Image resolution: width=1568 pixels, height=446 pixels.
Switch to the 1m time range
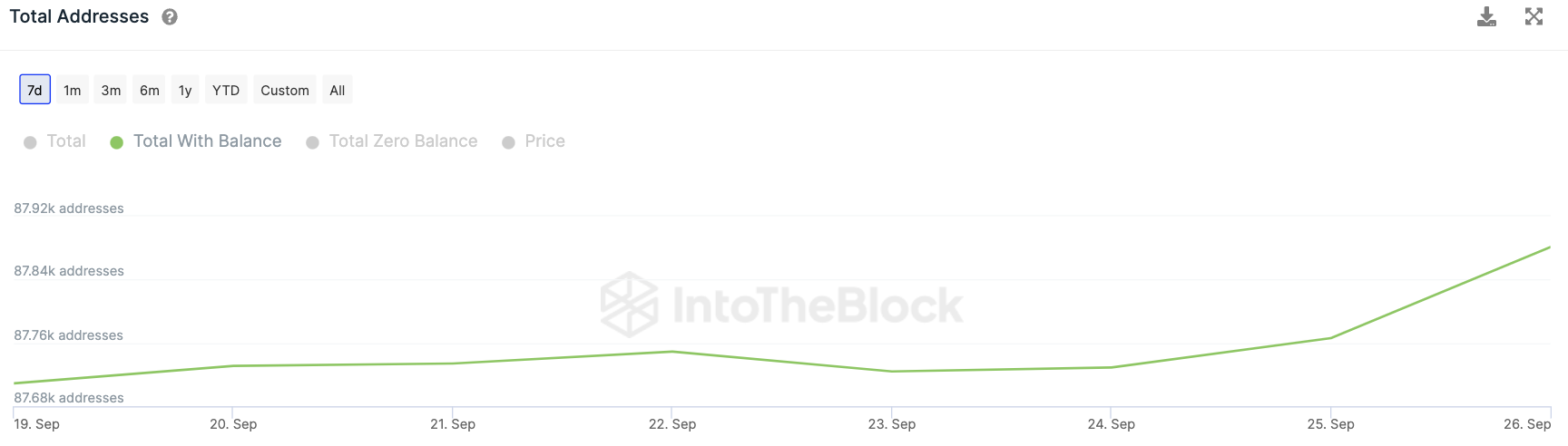73,90
